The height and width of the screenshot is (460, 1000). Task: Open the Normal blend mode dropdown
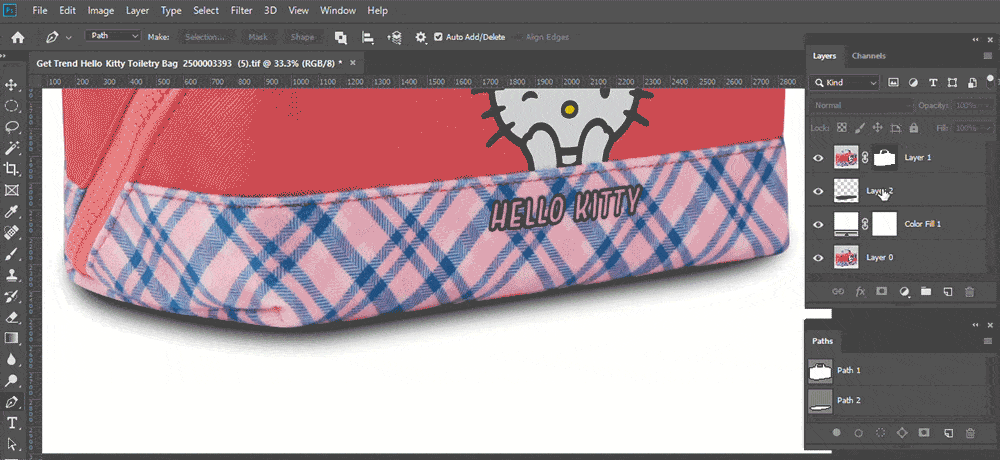pos(860,105)
